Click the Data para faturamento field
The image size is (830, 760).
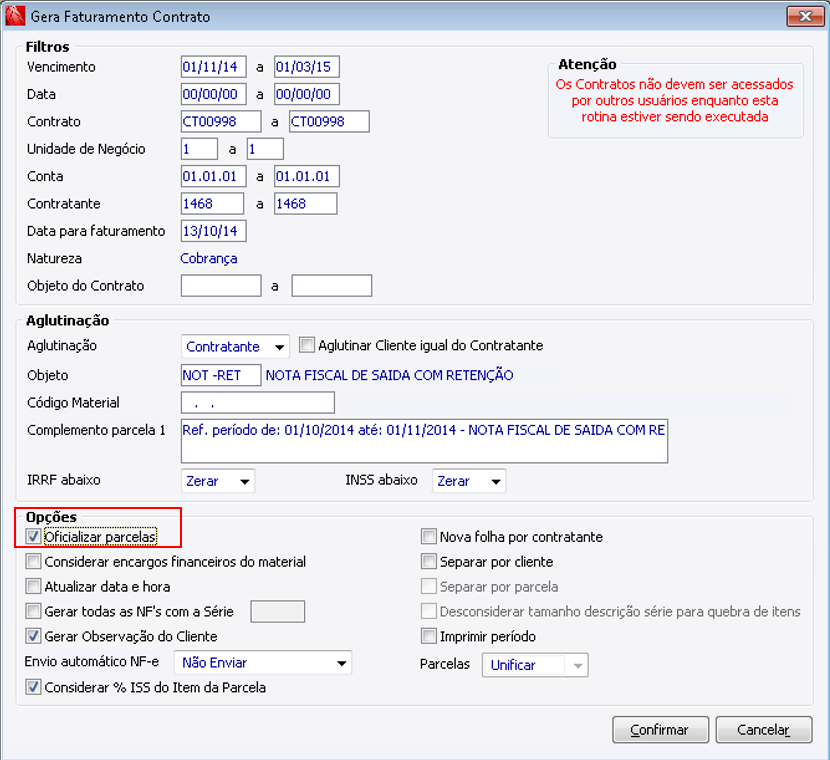pos(213,231)
